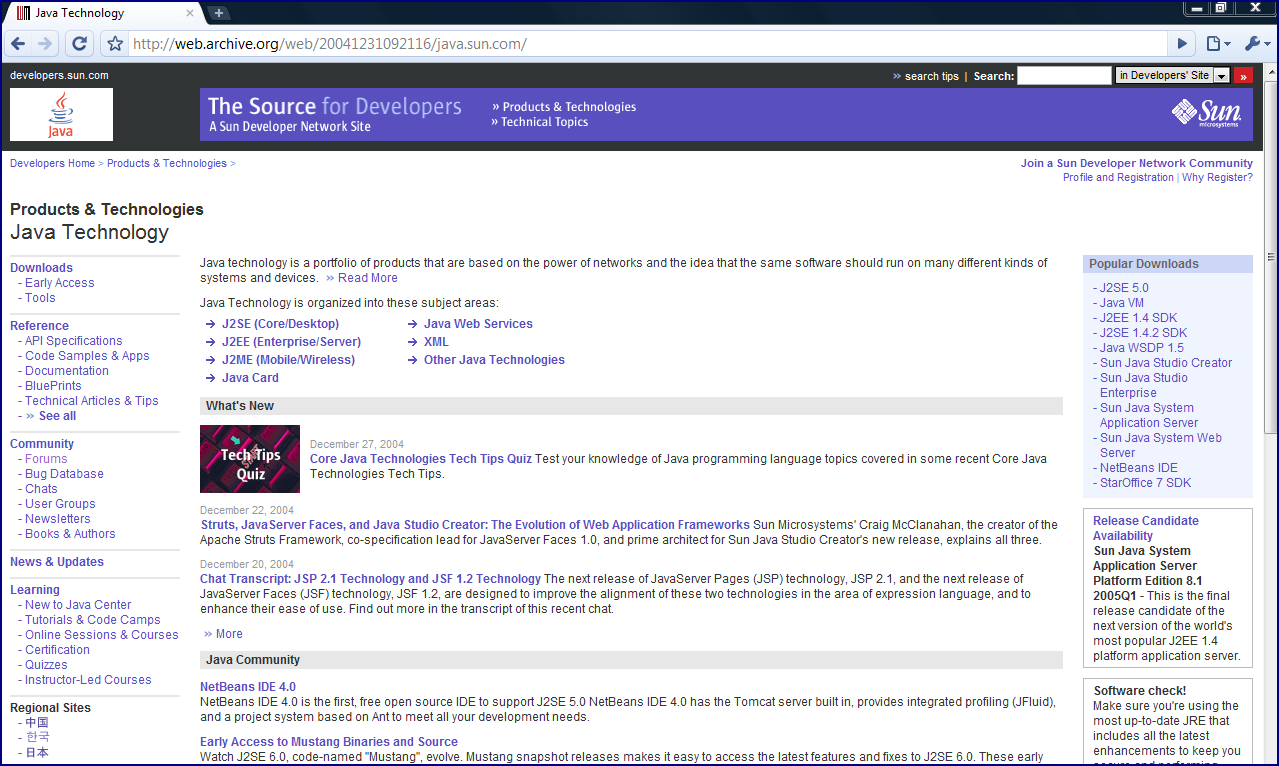Click the Java coffee cup logo

click(60, 113)
